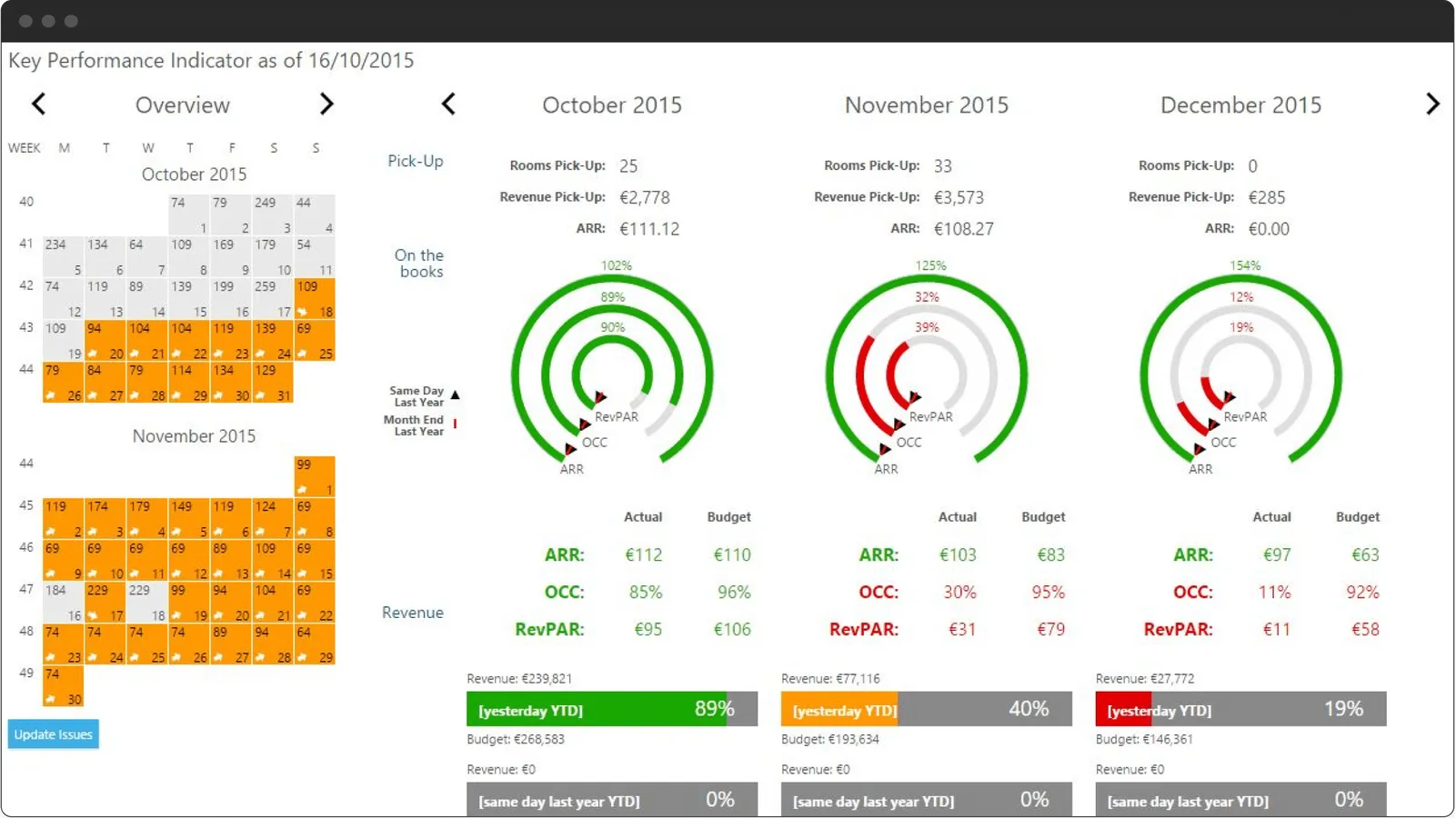The width and height of the screenshot is (1456, 818).
Task: Click the OCC marker triangle on the October gauge
Action: tap(587, 424)
